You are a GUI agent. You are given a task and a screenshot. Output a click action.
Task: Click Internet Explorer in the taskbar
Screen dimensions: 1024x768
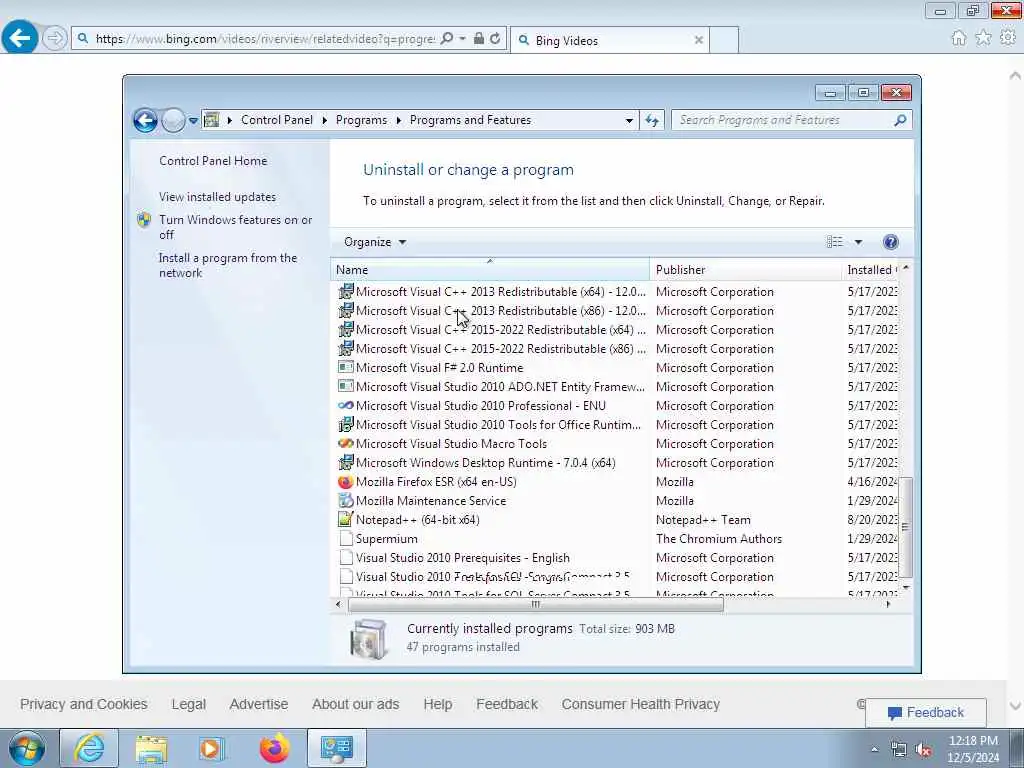point(89,748)
